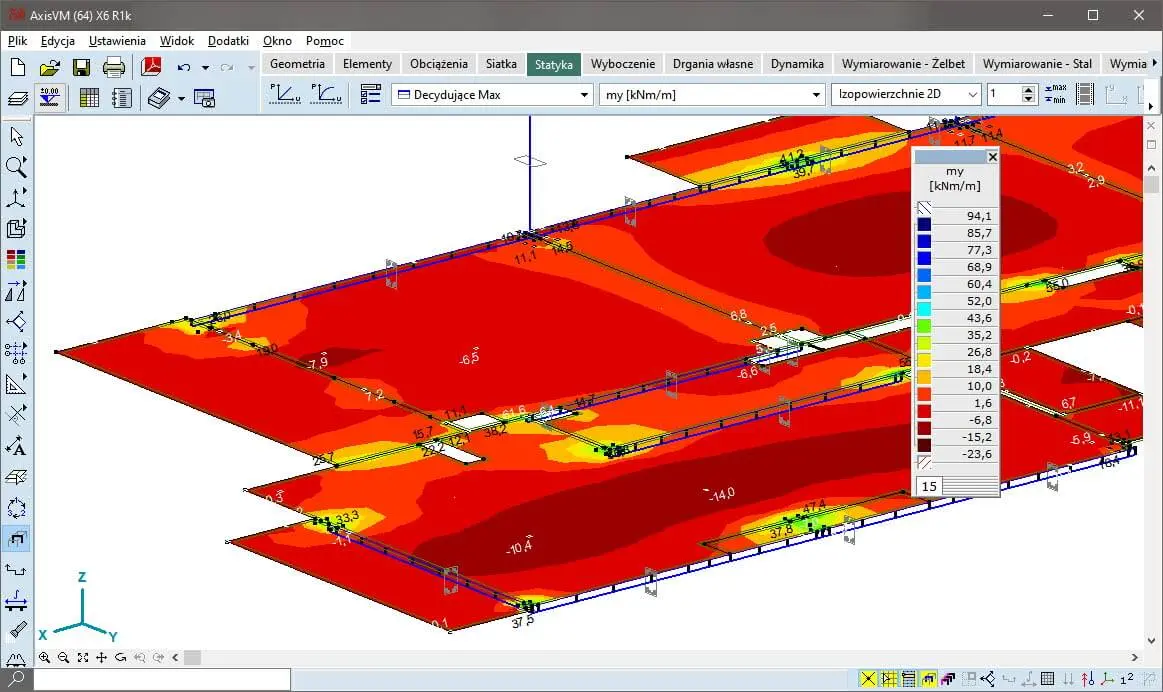Toggle the yellow crossed-lines status bar icon
The width and height of the screenshot is (1163, 692).
coord(866,679)
